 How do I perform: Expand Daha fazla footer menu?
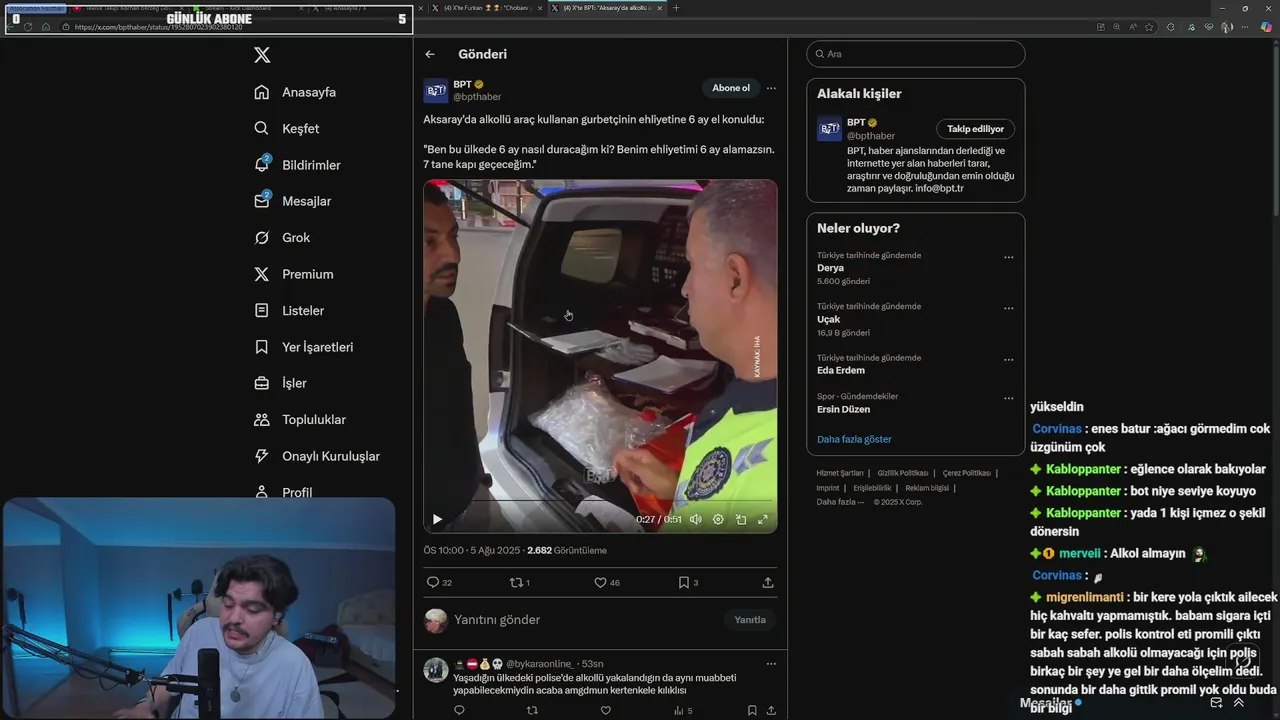coord(840,502)
